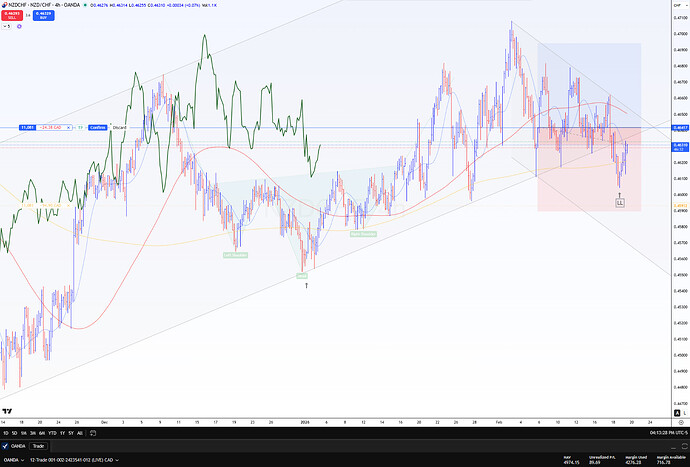Click the Right Shoulder pattern label
This screenshot has height=467, width=690.
pos(363,234)
